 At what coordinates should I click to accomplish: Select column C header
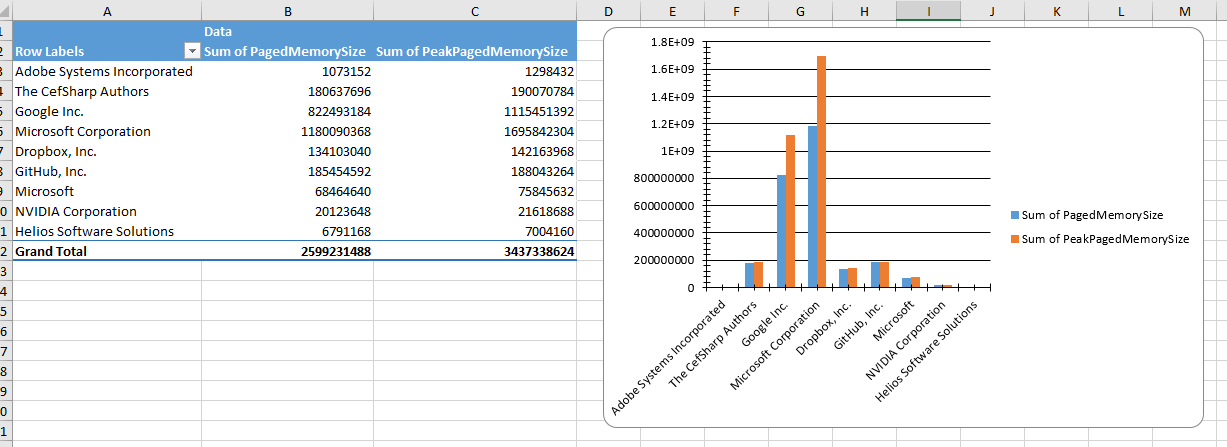475,10
